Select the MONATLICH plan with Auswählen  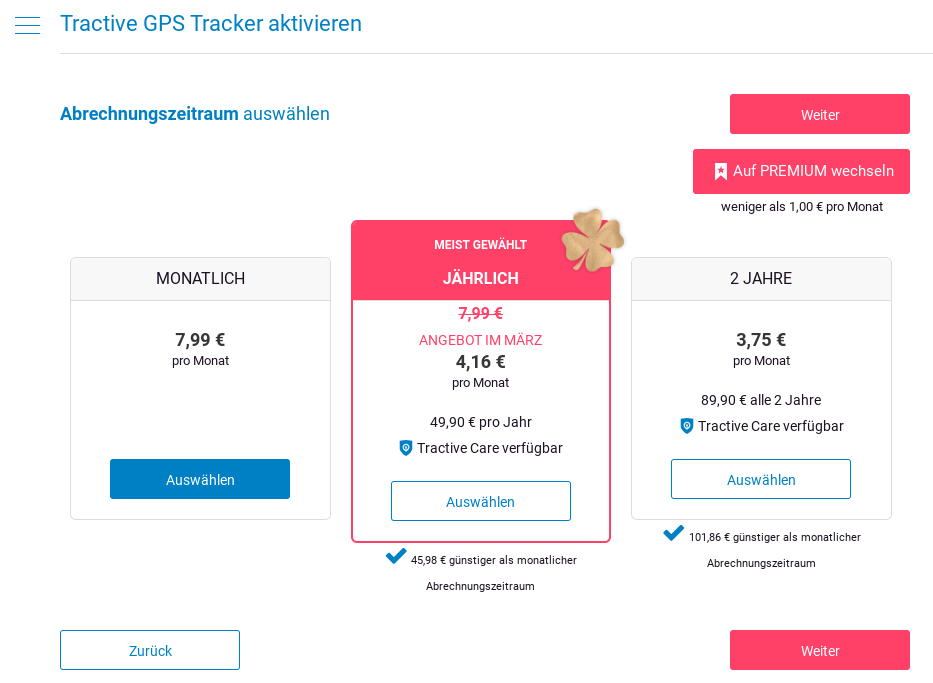click(x=200, y=479)
